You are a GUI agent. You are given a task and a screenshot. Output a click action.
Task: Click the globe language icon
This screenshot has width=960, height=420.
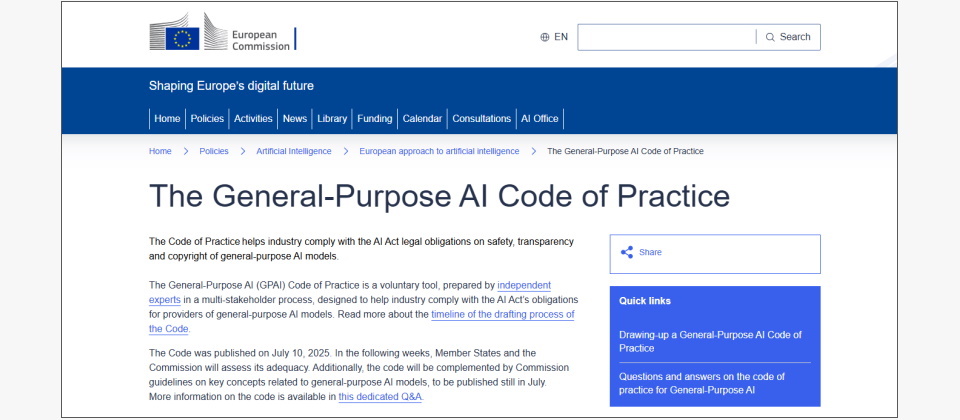click(545, 37)
